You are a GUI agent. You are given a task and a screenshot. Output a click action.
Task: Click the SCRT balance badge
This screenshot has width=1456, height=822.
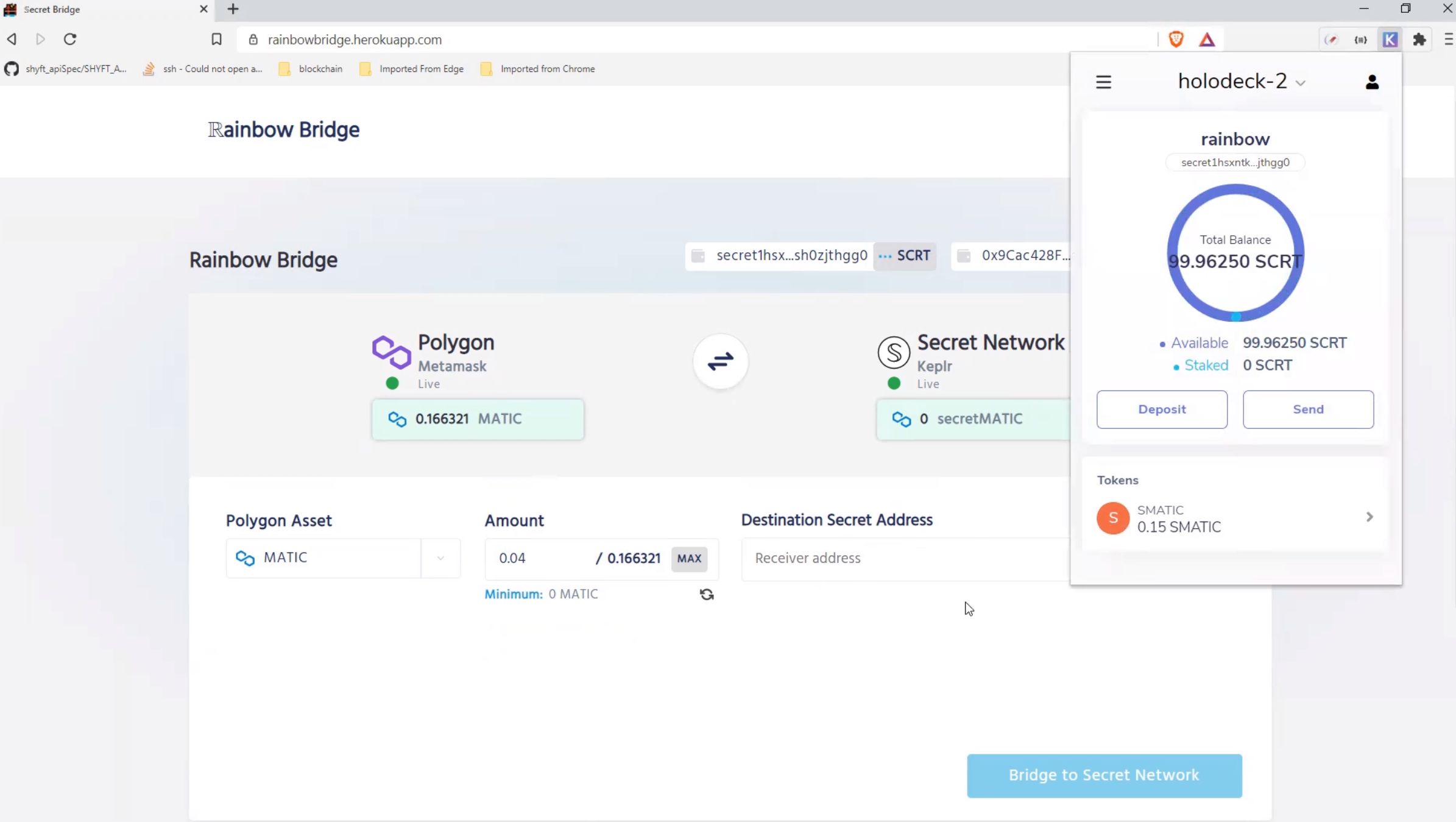click(904, 256)
